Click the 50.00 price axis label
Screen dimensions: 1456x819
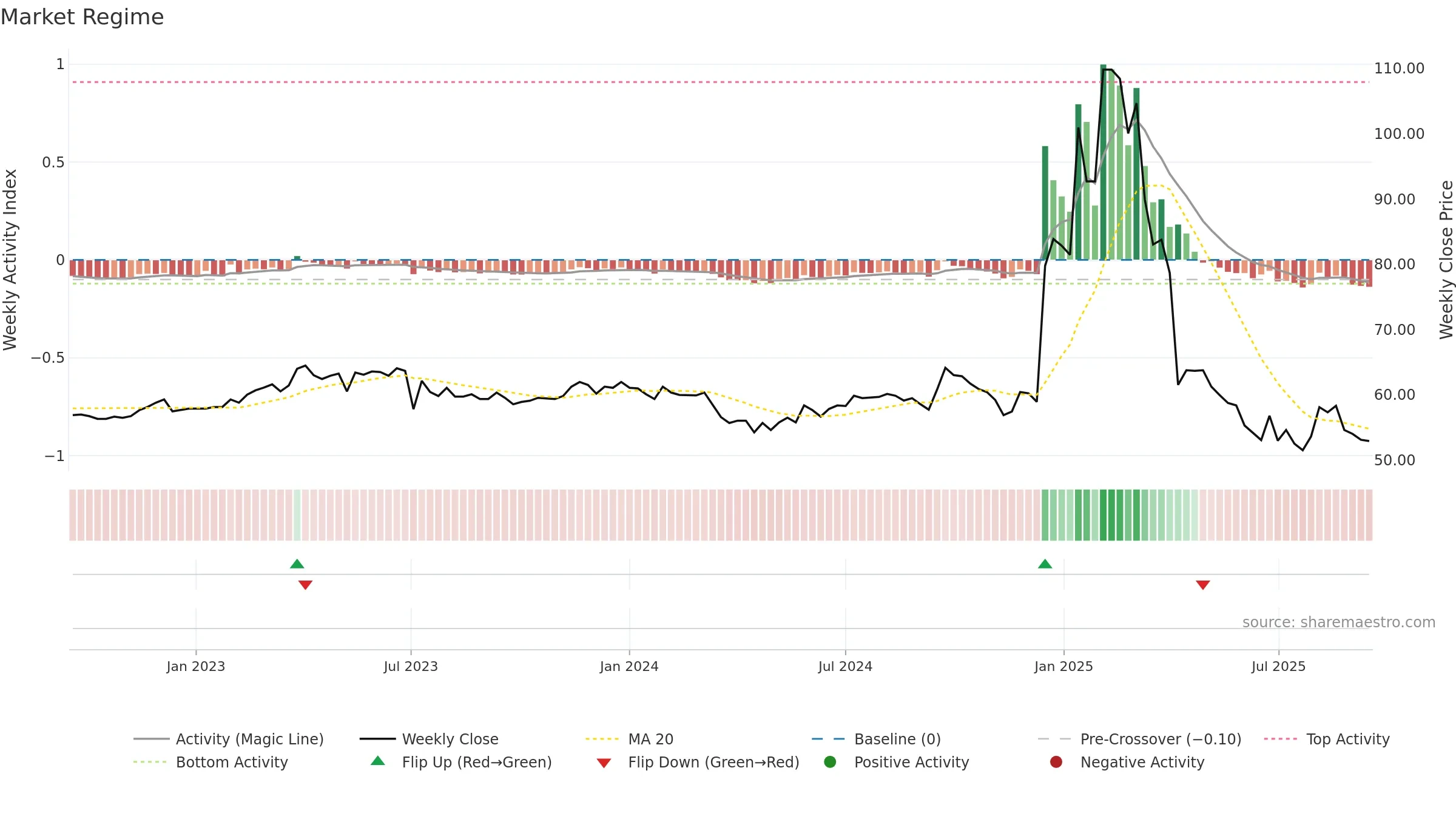coord(1394,460)
